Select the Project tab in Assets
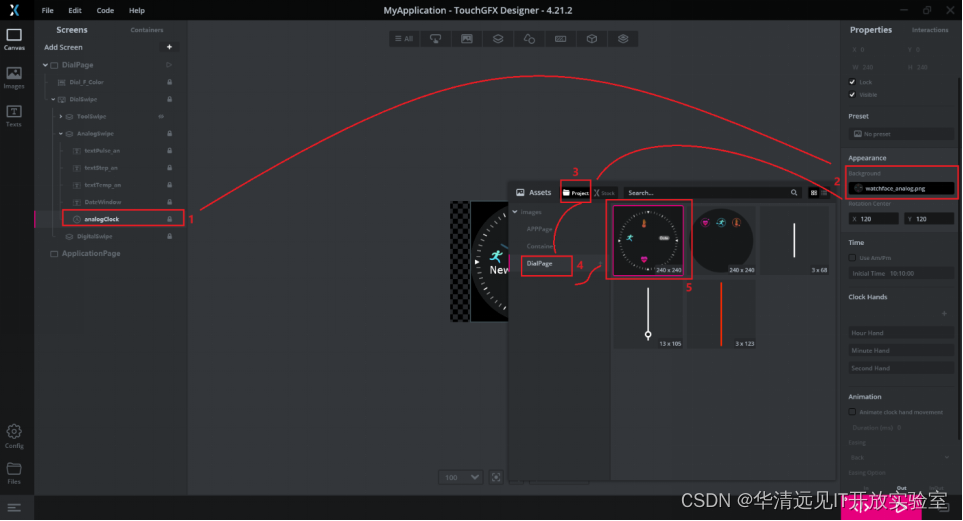 575,193
